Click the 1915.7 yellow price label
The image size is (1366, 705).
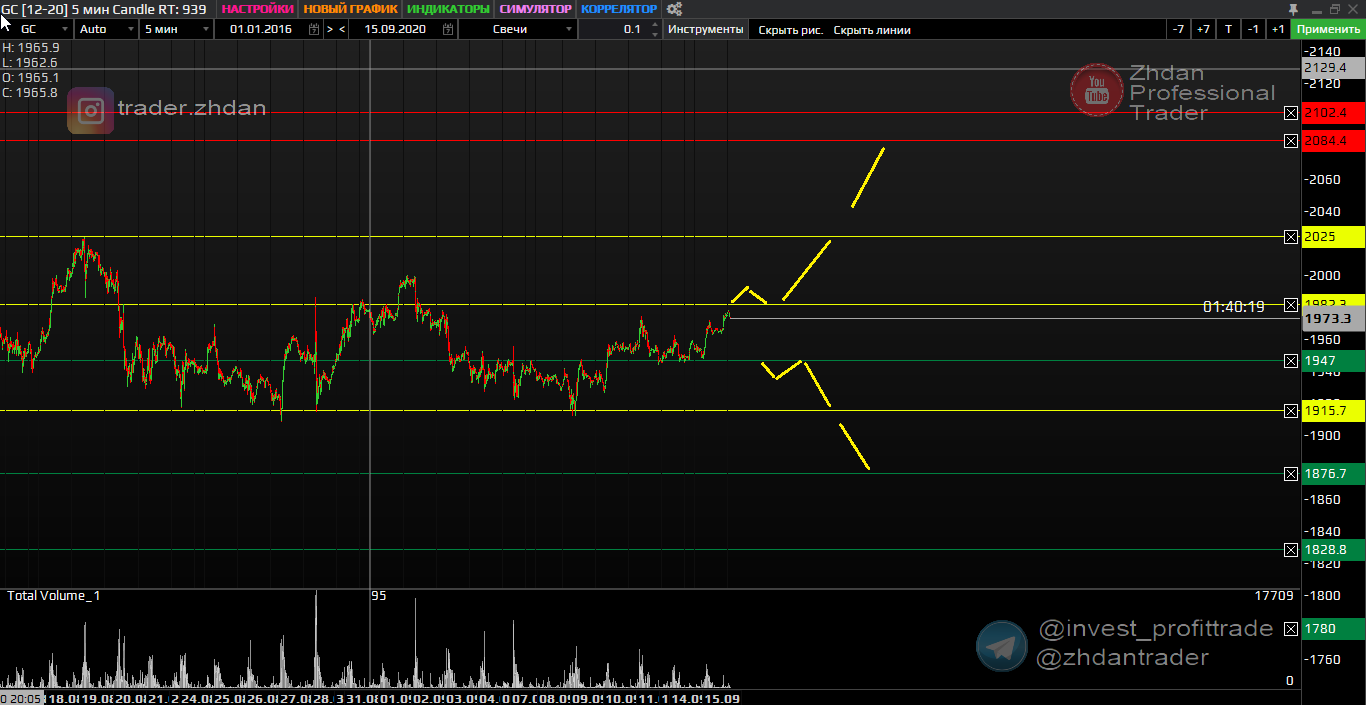click(x=1334, y=411)
